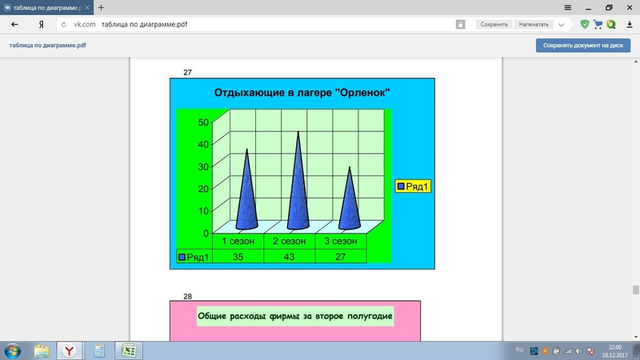The height and width of the screenshot is (360, 640).
Task: Open the browser hamburger menu
Action: (567, 7)
